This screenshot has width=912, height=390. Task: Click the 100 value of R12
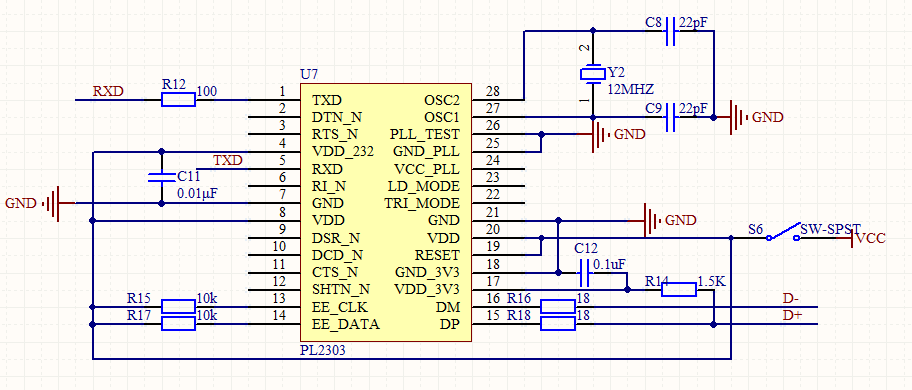[x=207, y=91]
